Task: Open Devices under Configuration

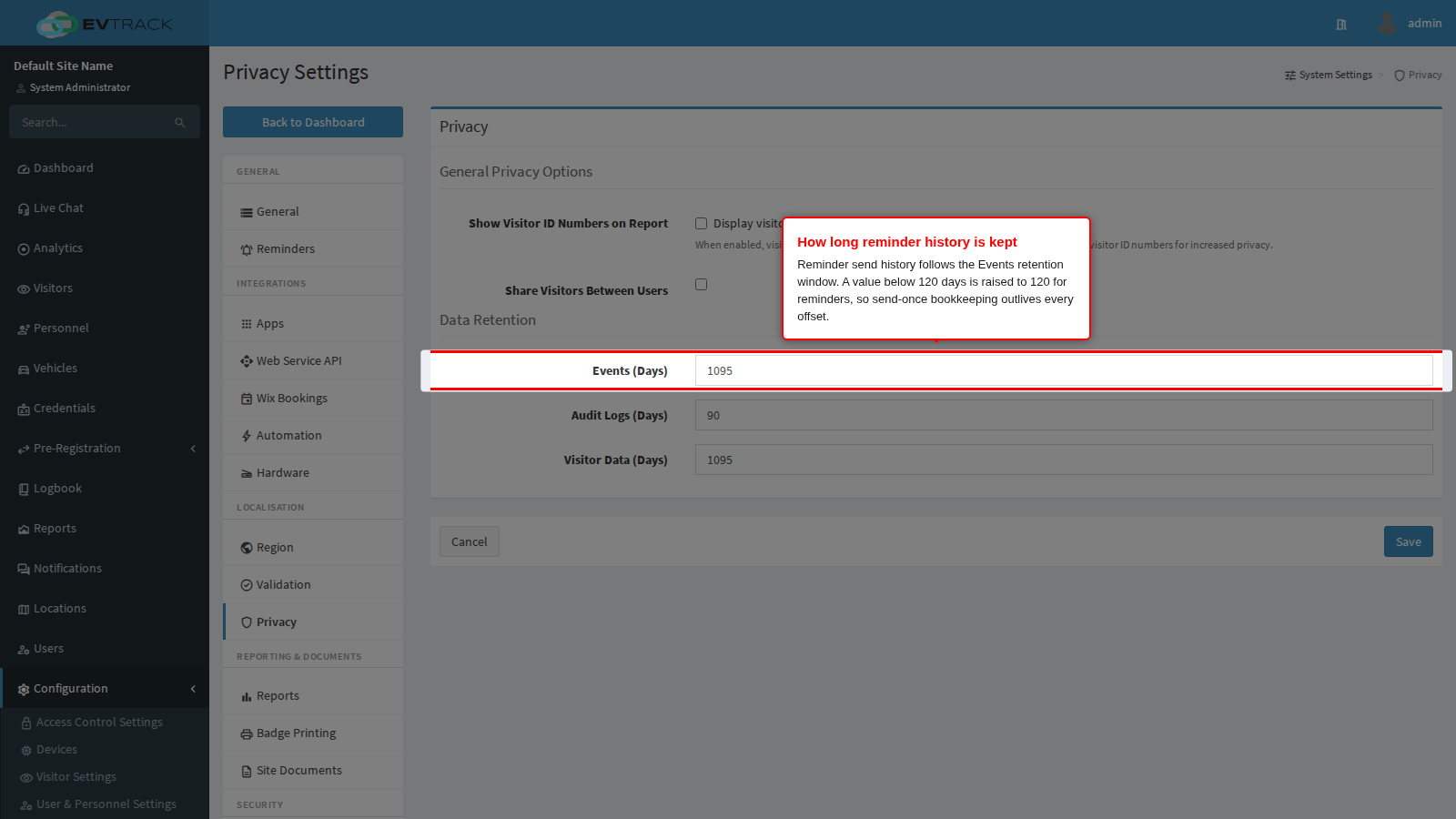Action: pyautogui.click(x=105, y=750)
